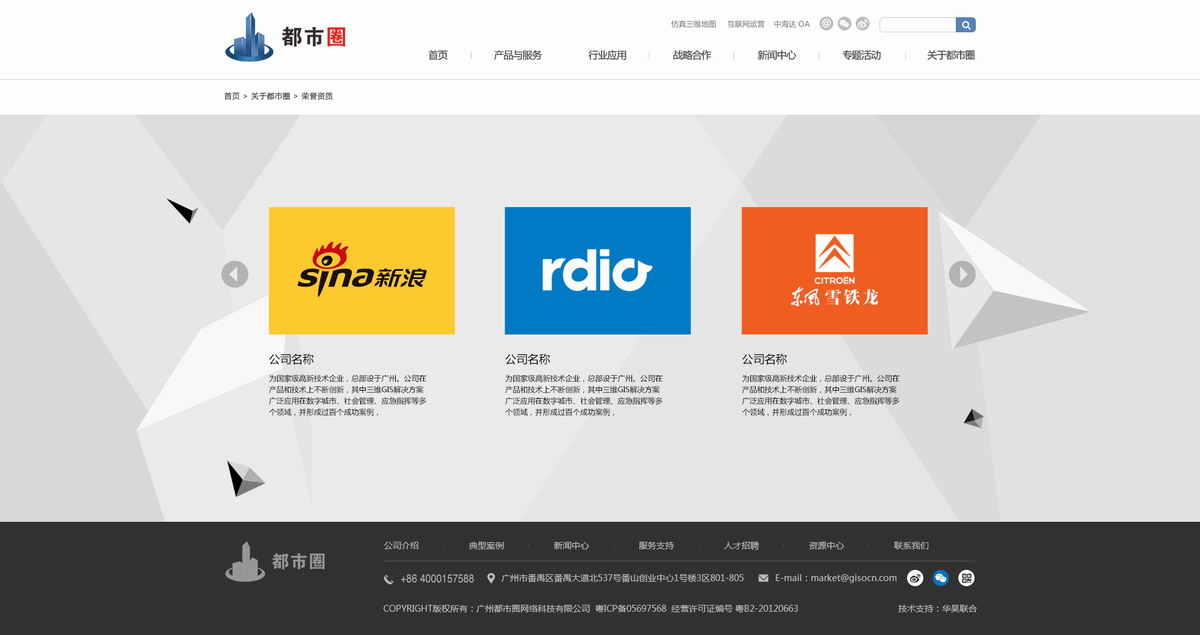Click the blue search magnifier button

(965, 25)
